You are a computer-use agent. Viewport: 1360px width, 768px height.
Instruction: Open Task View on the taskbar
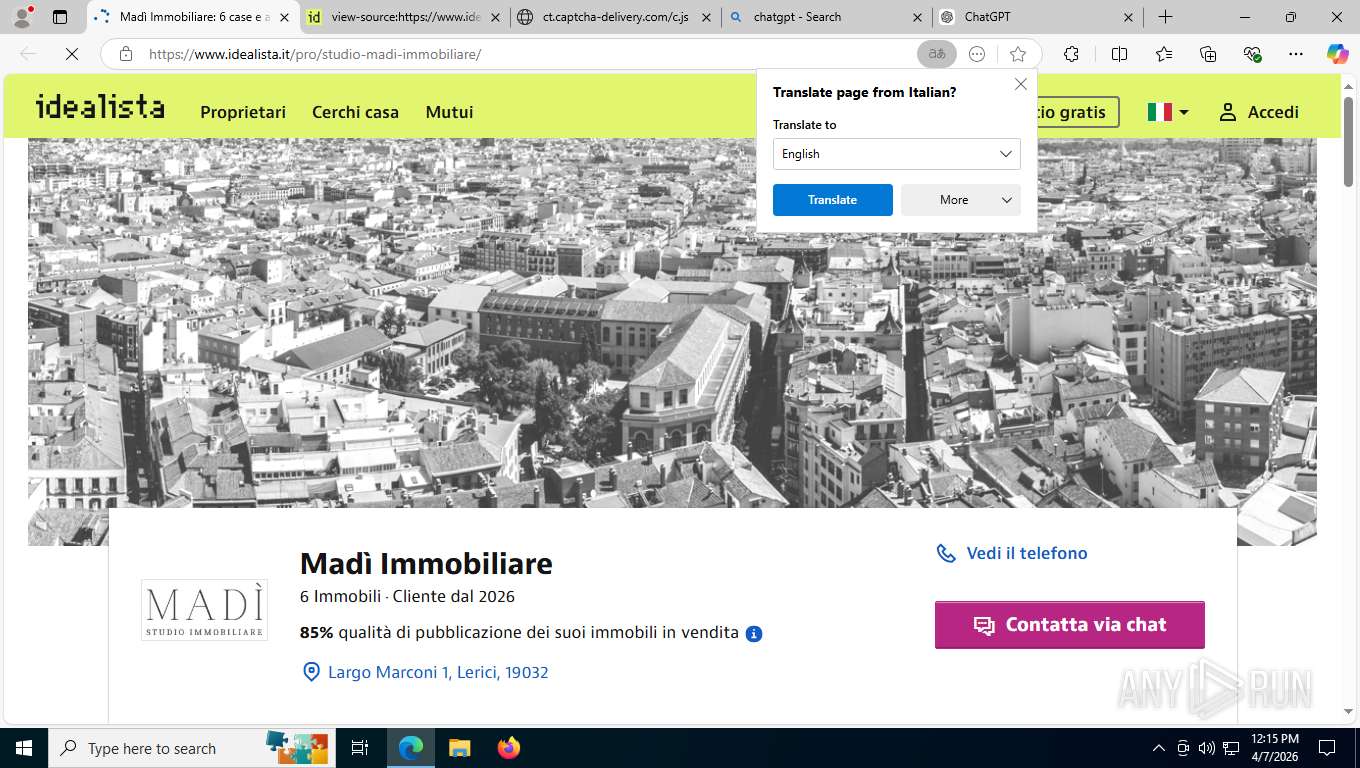(x=360, y=748)
